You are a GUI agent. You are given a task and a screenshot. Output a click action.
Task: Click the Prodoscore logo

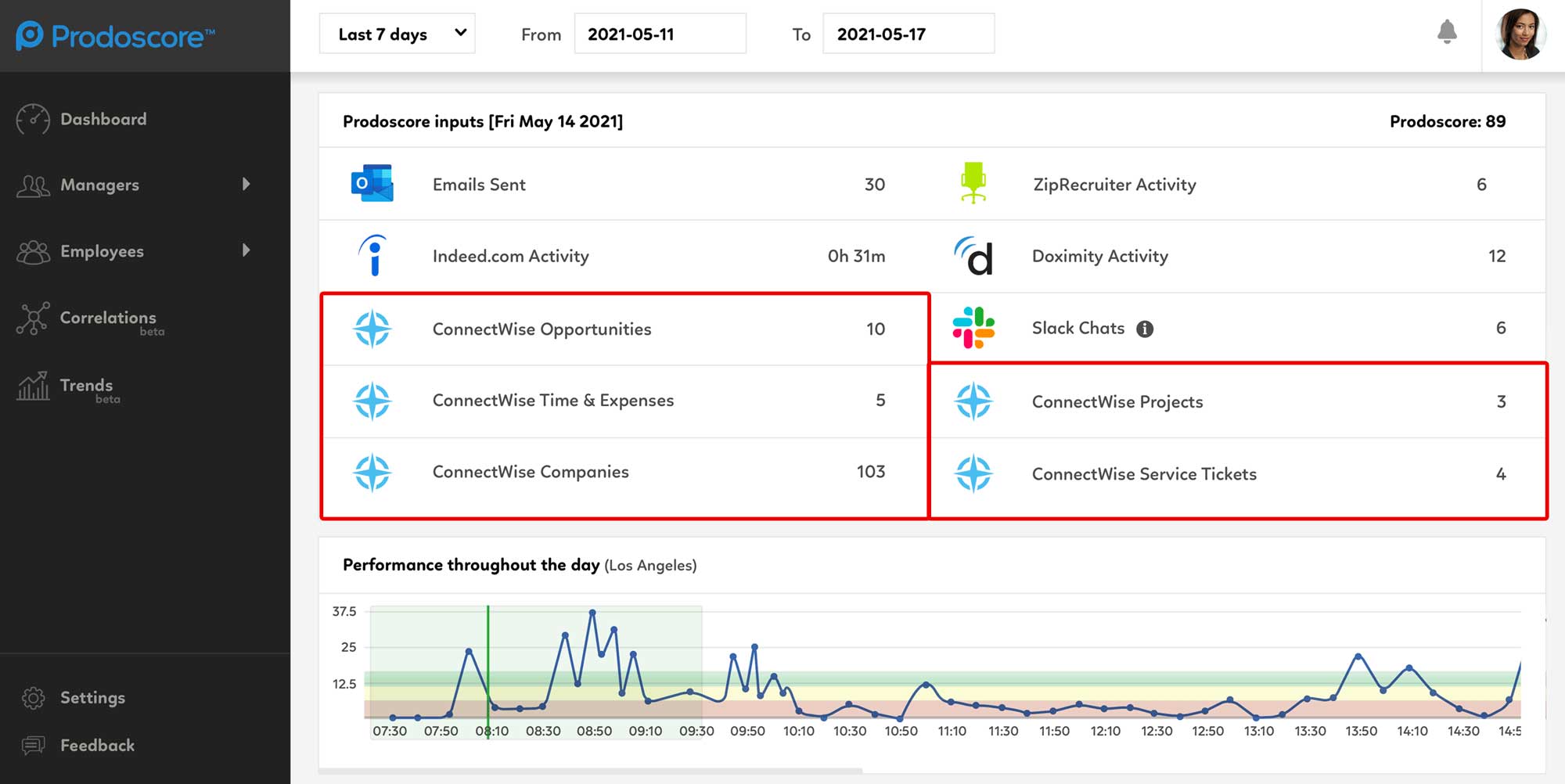pos(115,36)
